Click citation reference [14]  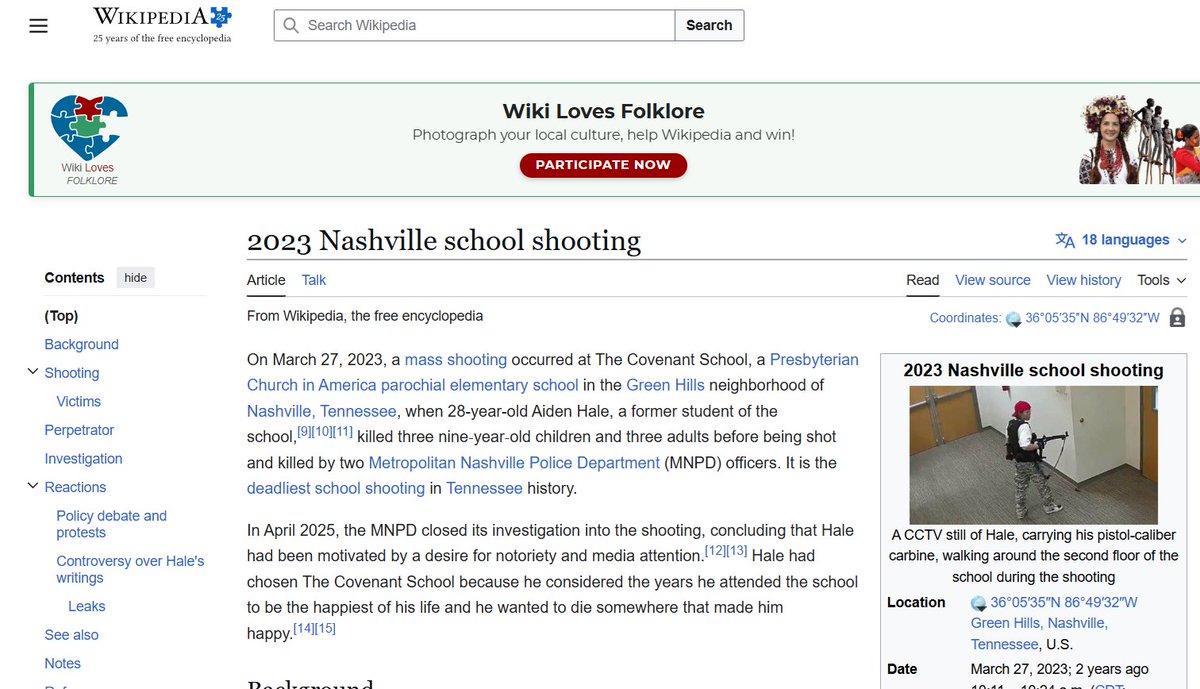303,628
